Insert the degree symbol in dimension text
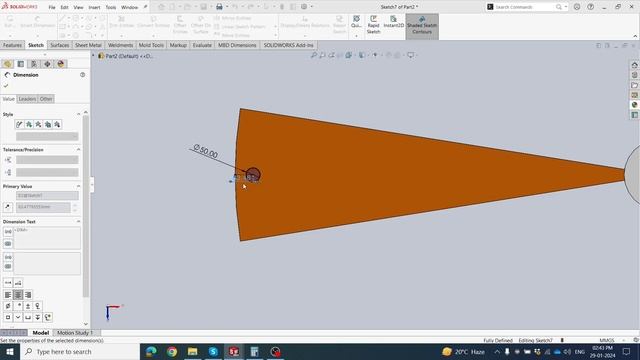This screenshot has width=640, height=360. 18,306
